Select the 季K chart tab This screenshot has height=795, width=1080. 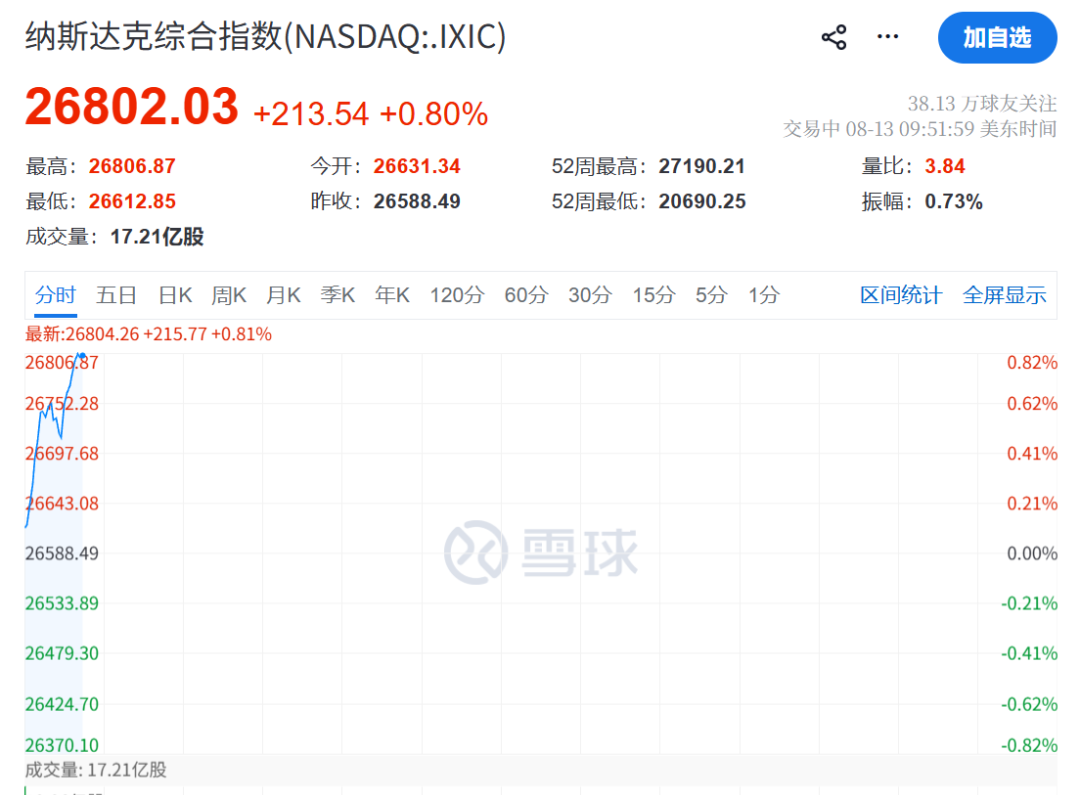pyautogui.click(x=338, y=295)
